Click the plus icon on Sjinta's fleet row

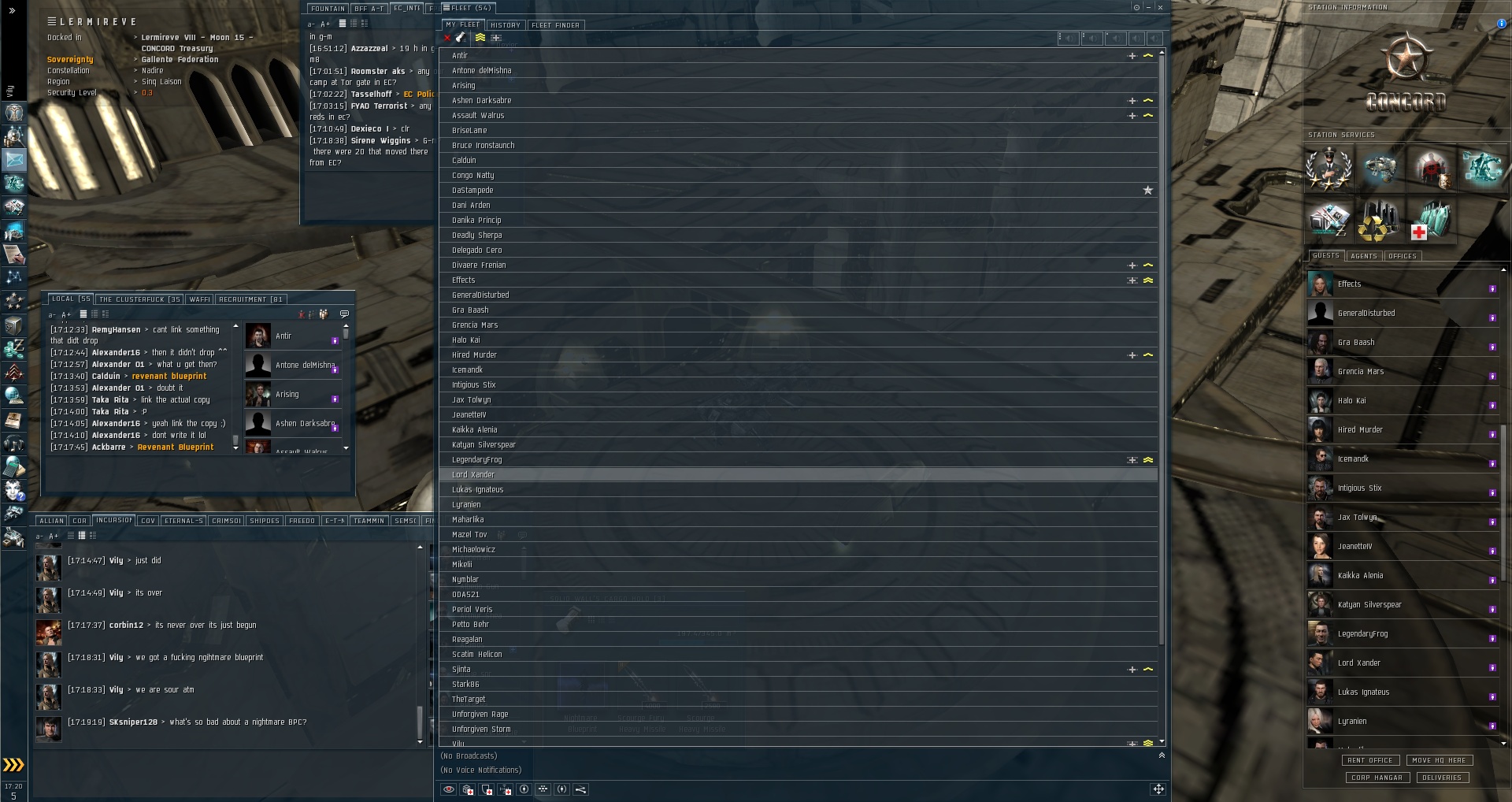[x=1132, y=670]
